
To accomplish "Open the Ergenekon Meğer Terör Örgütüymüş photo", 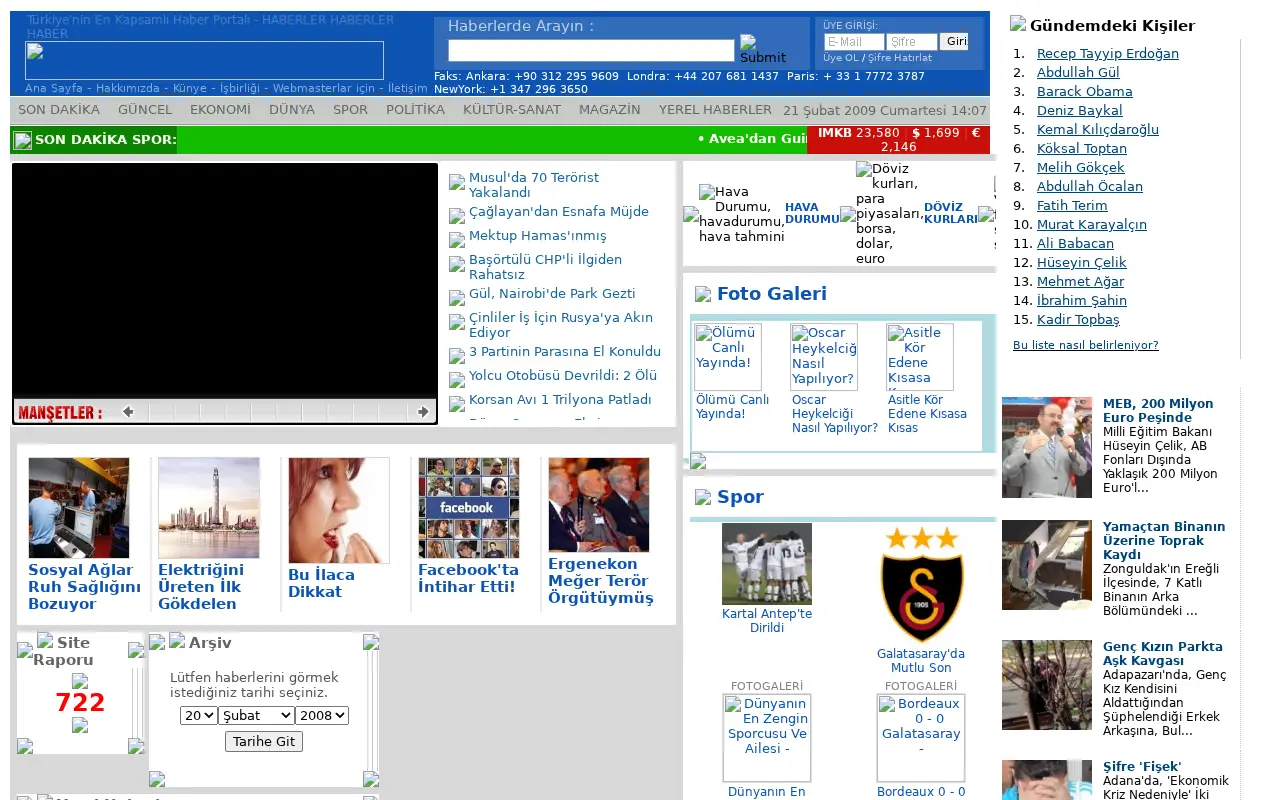I will 599,505.
